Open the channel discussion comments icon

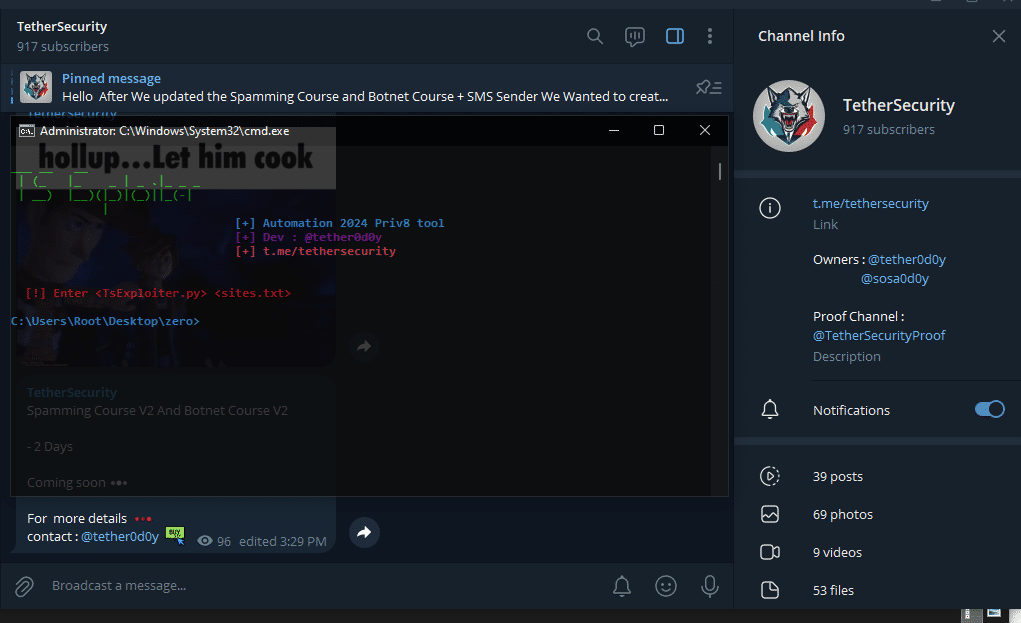coord(635,36)
